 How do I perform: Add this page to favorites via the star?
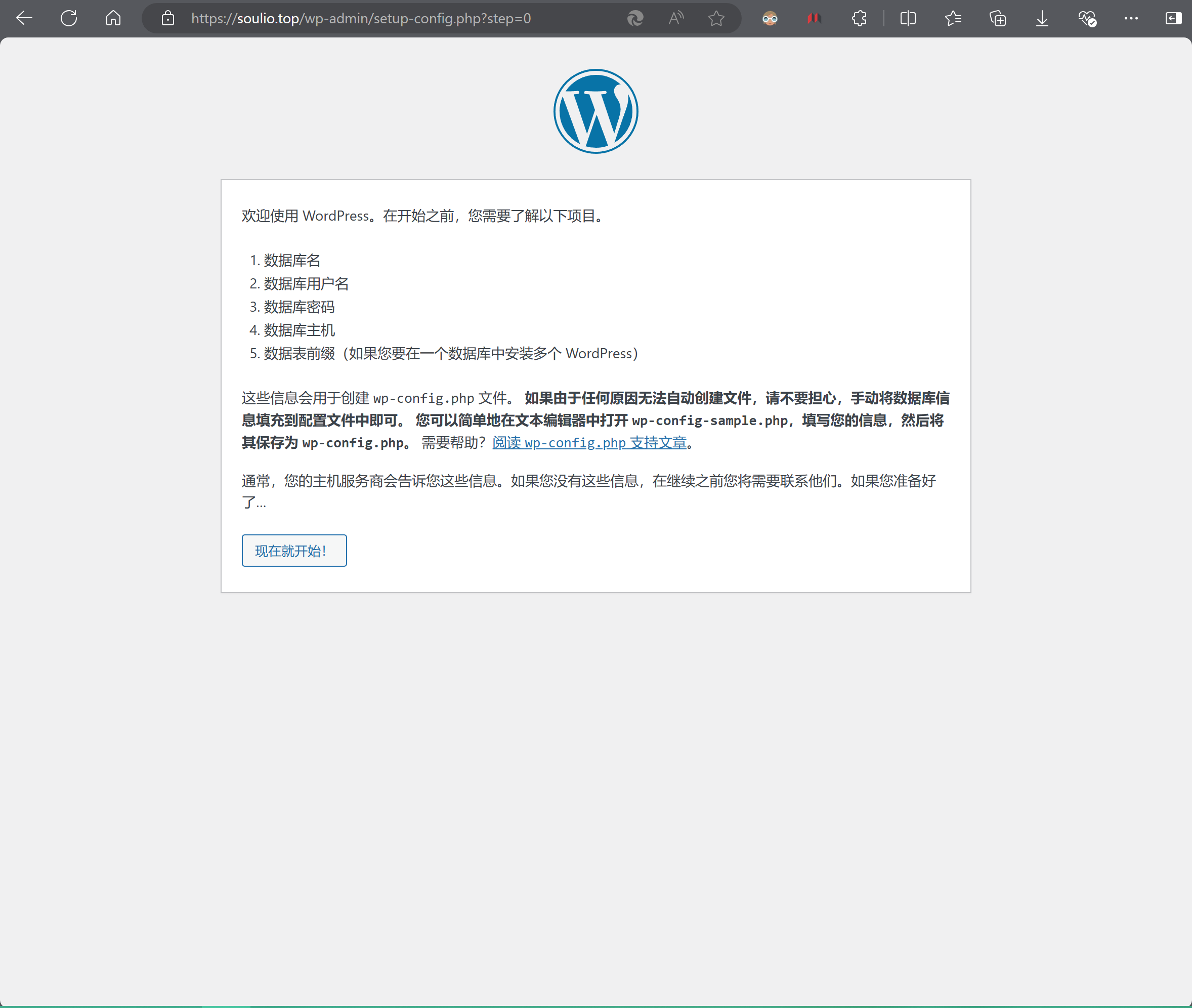click(x=716, y=18)
